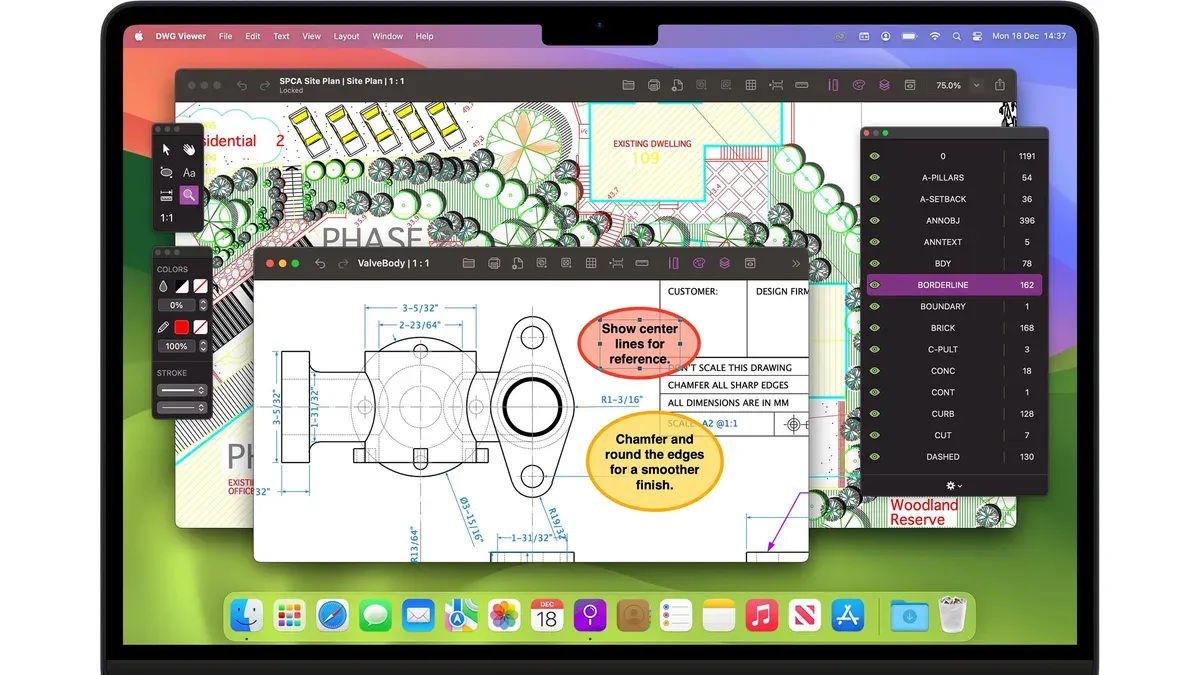Screen dimensions: 1200x675
Task: Open the File menu
Action: point(226,36)
